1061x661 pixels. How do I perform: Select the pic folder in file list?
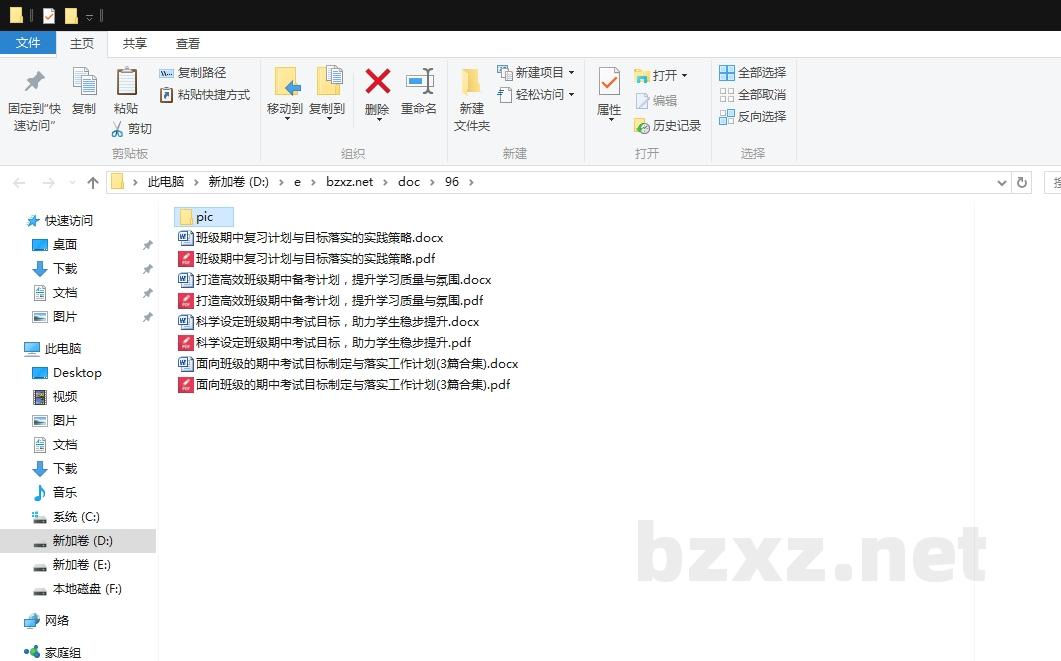pos(203,217)
